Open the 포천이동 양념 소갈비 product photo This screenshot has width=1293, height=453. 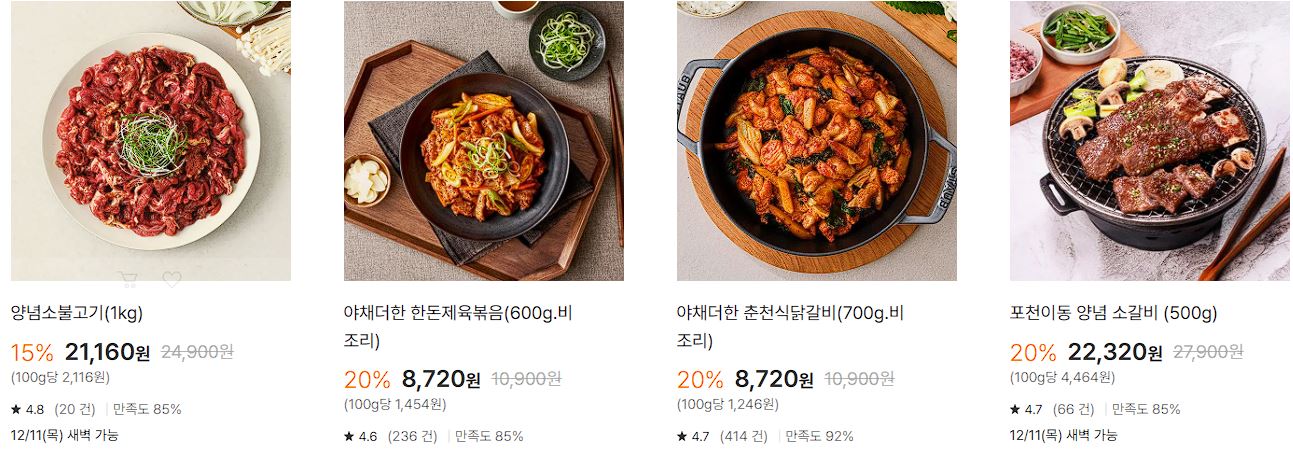[x=1150, y=141]
